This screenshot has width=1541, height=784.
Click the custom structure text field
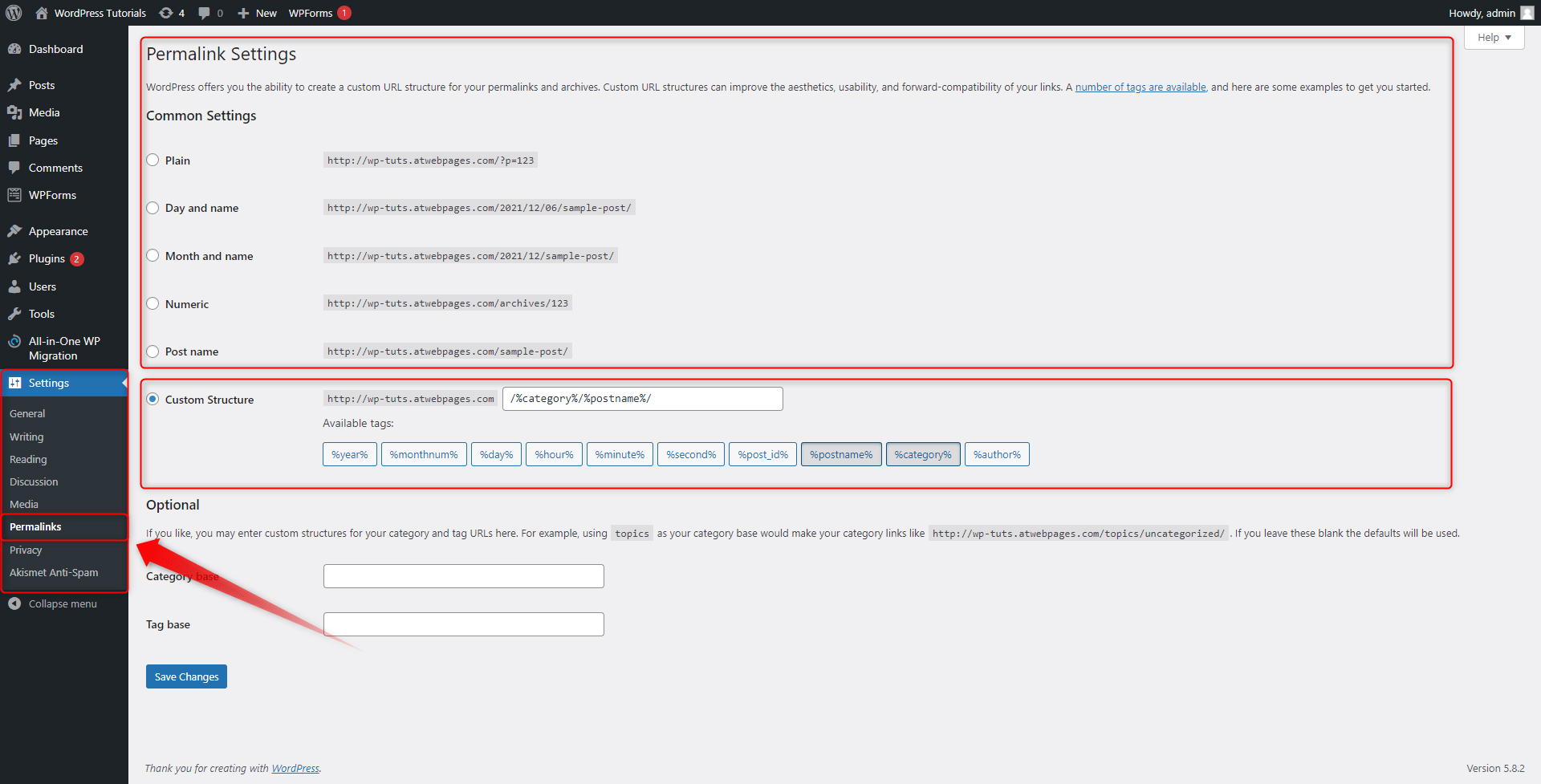click(643, 399)
